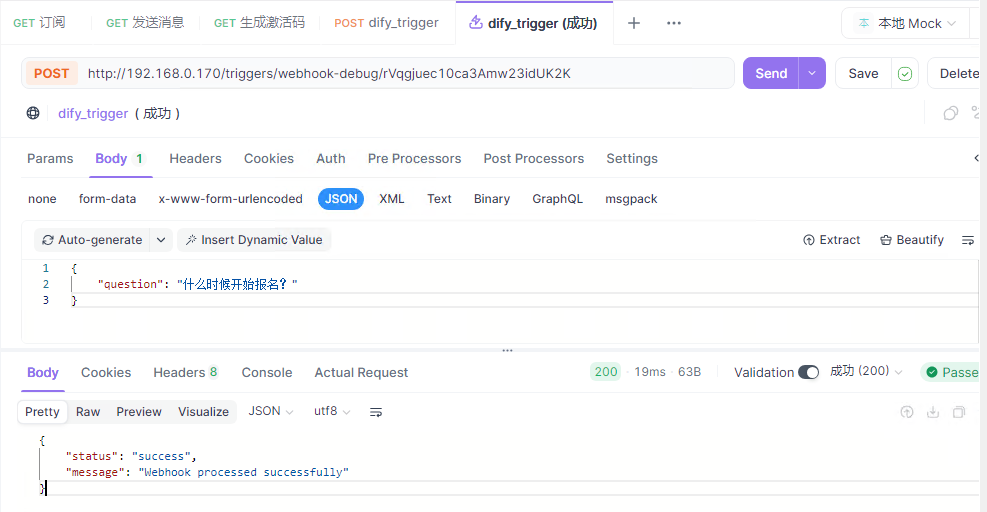Select the Text body type

point(439,199)
